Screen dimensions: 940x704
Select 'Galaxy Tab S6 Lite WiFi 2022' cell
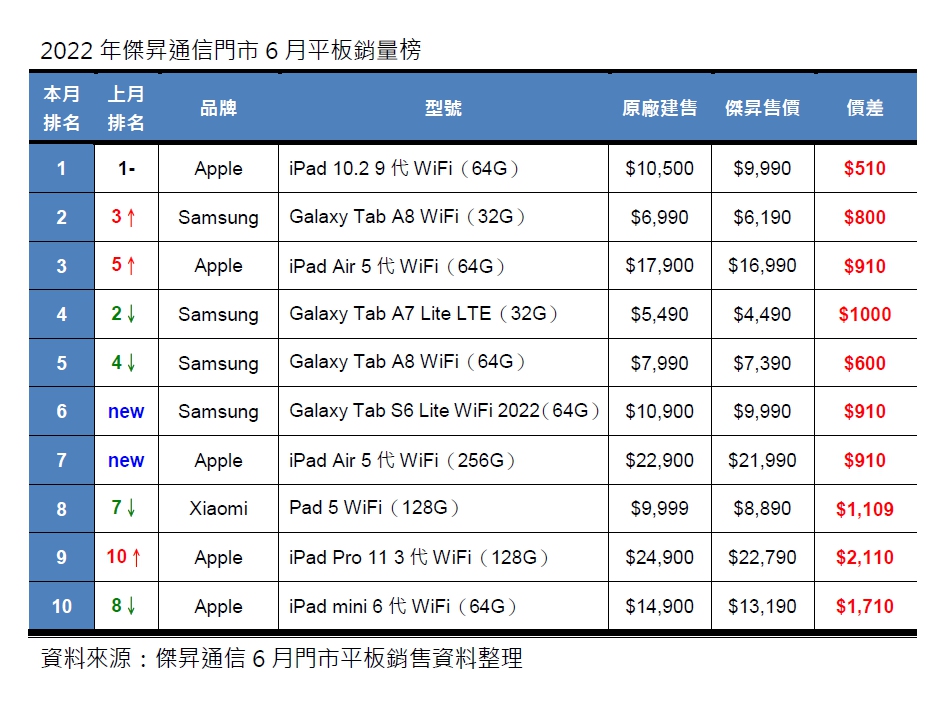[x=443, y=411]
